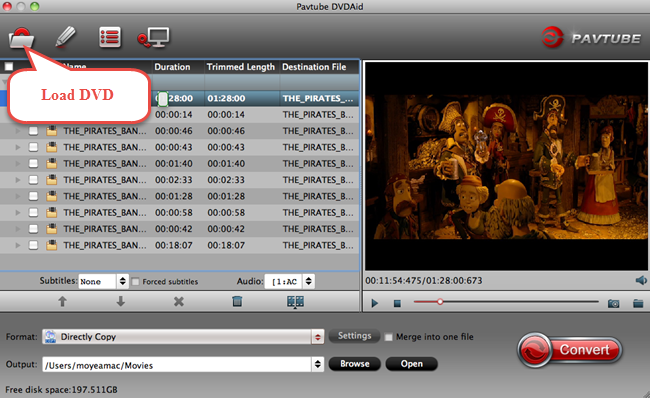The image size is (650, 398).
Task: Move selected title down with arrow icon
Action: [121, 301]
